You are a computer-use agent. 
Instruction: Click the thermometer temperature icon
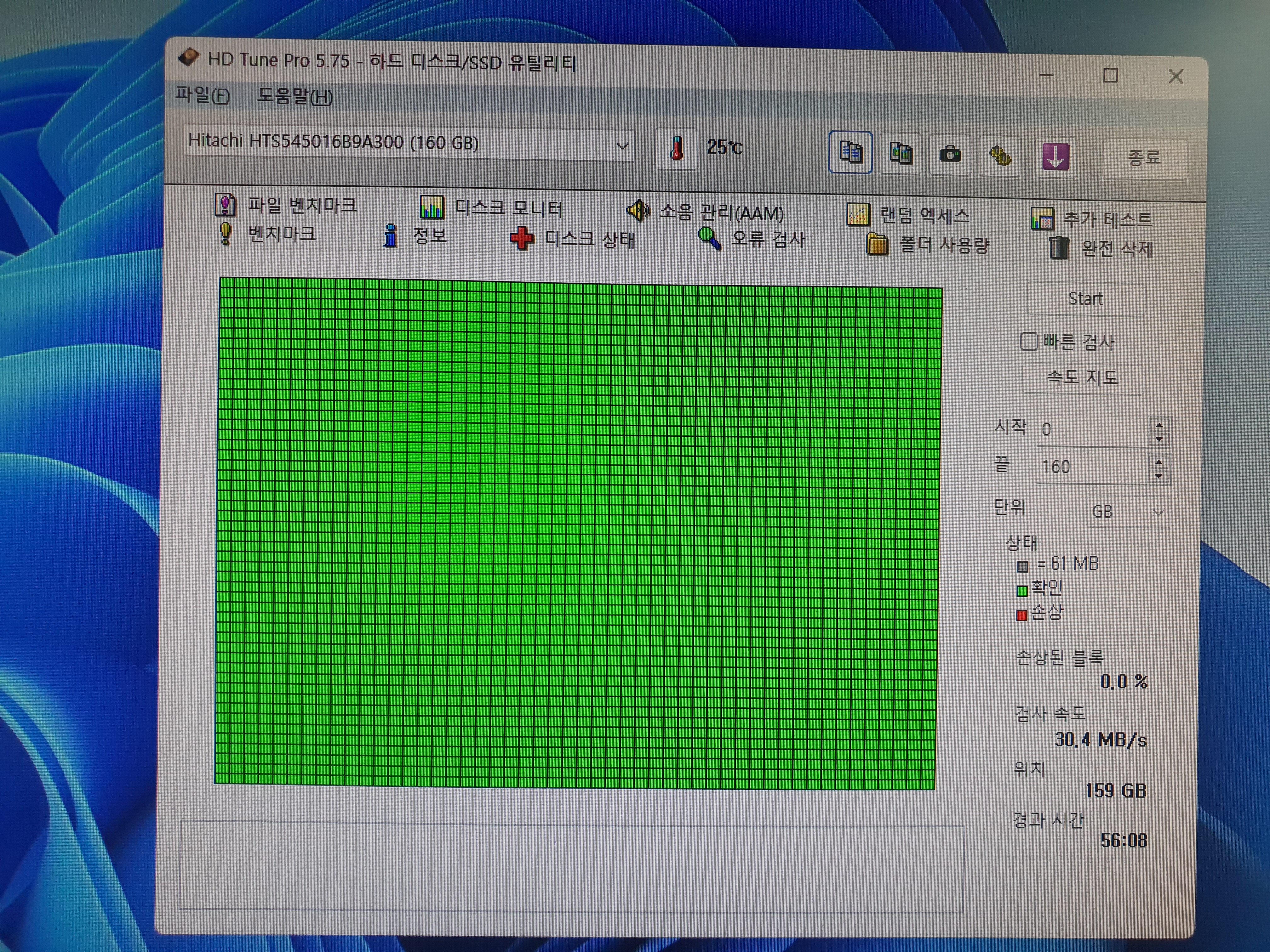pyautogui.click(x=676, y=149)
